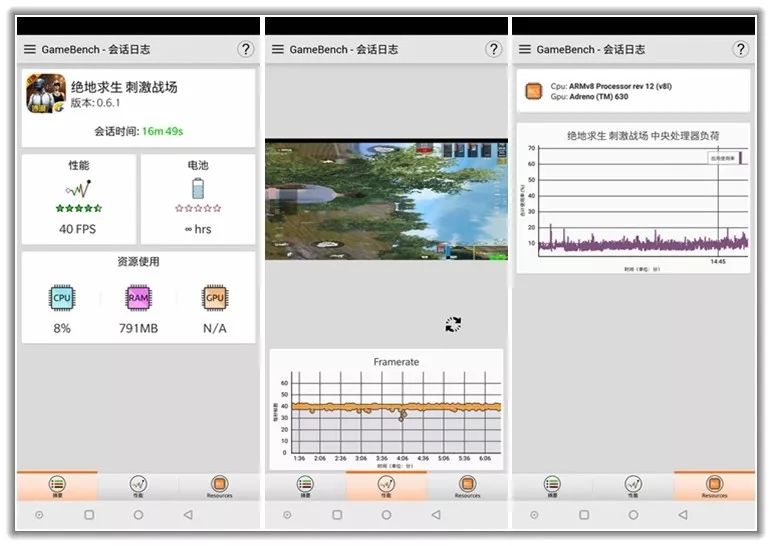The width and height of the screenshot is (772, 546).
Task: Tap the gameplay screenshot thumbnail
Action: [x=386, y=200]
